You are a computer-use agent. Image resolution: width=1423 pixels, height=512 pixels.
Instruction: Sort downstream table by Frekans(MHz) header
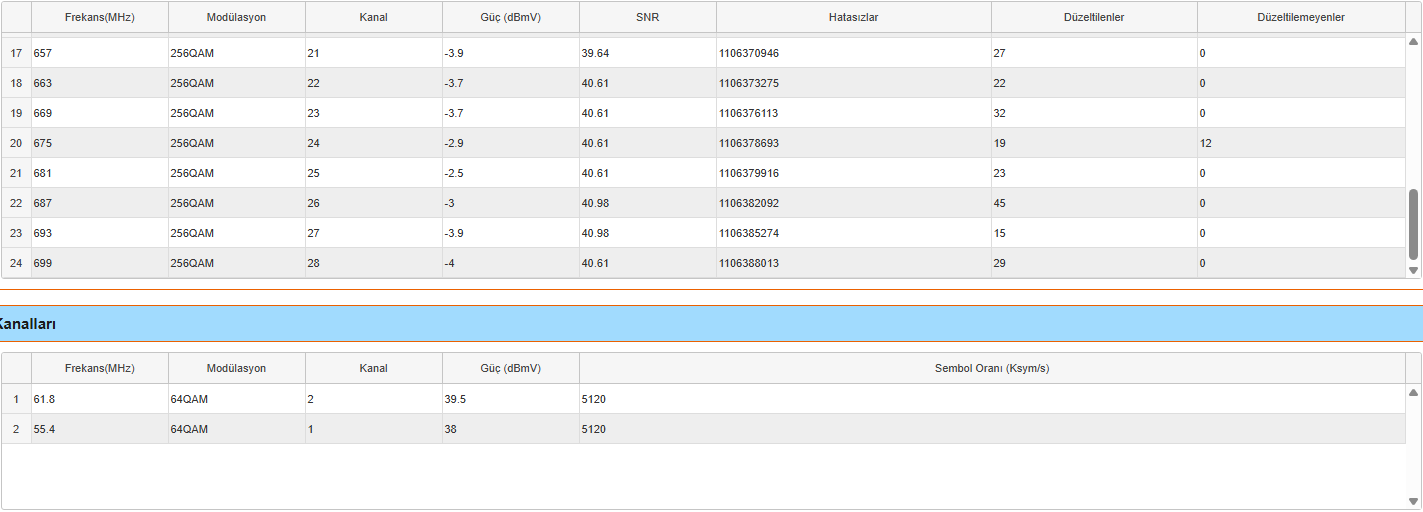coord(100,17)
